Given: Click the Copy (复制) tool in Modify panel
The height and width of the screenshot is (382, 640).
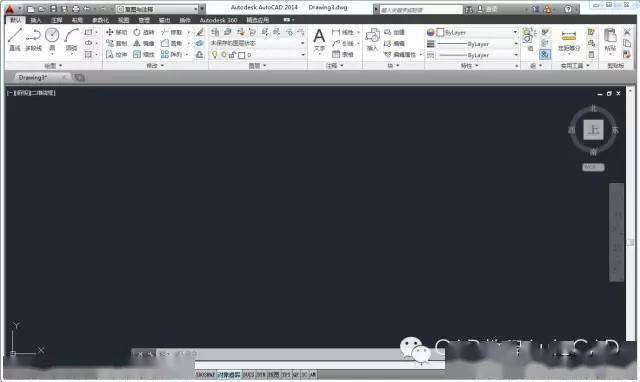Looking at the screenshot, I should (x=116, y=43).
